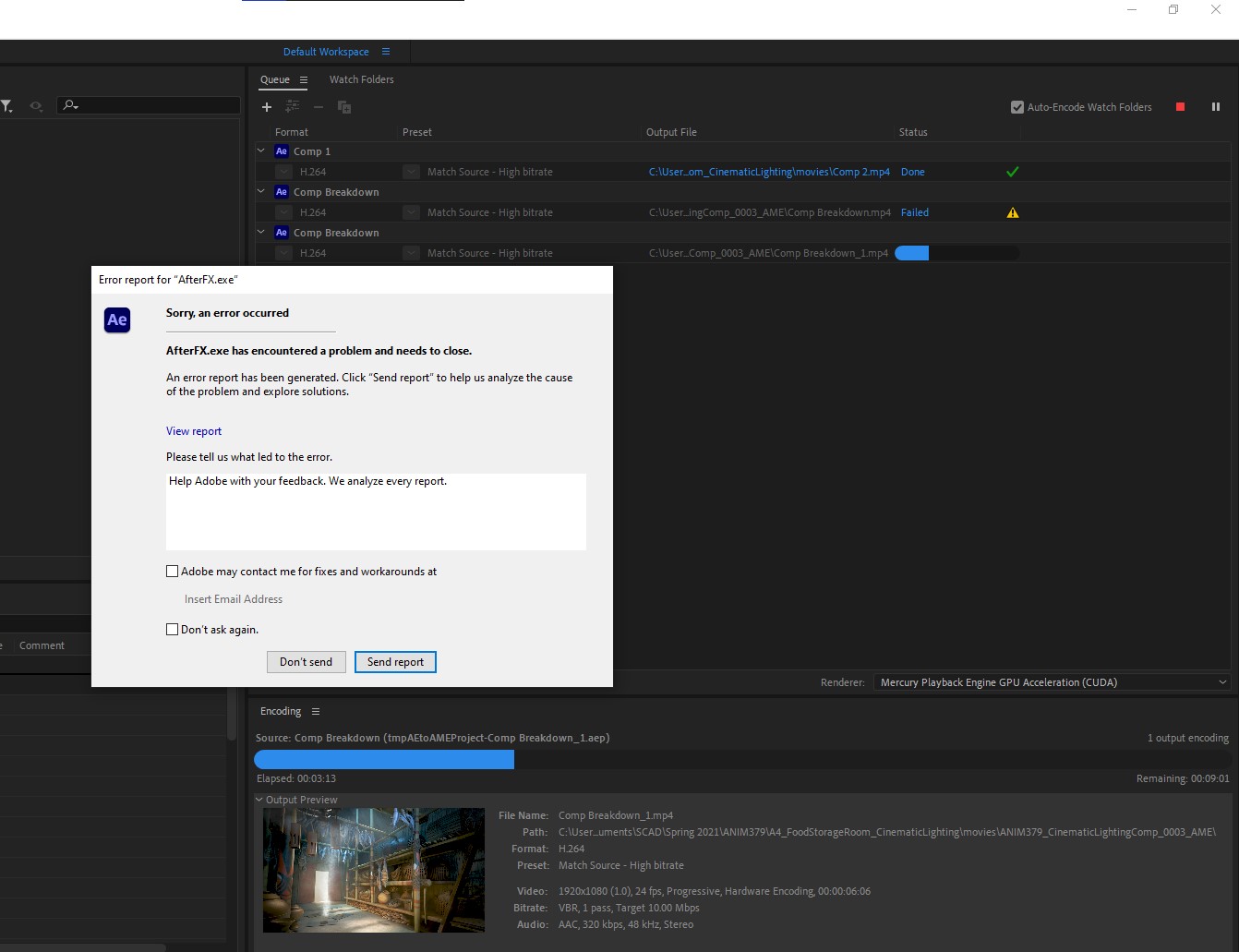Collapse the Output Preview section

(258, 800)
